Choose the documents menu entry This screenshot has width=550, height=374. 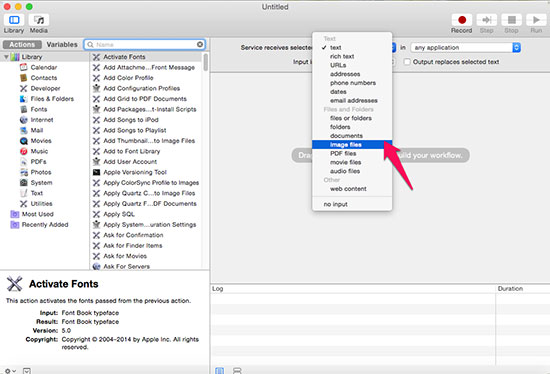(x=352, y=135)
